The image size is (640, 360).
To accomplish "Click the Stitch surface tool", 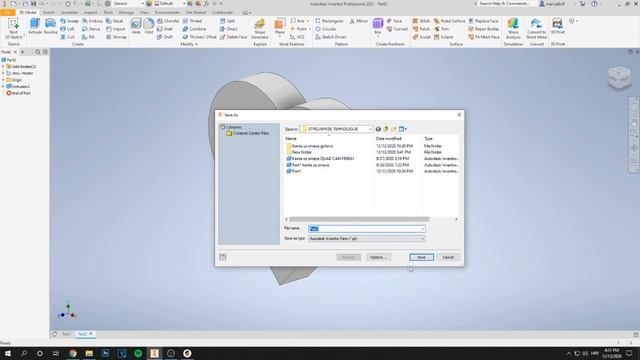I will 421,21.
